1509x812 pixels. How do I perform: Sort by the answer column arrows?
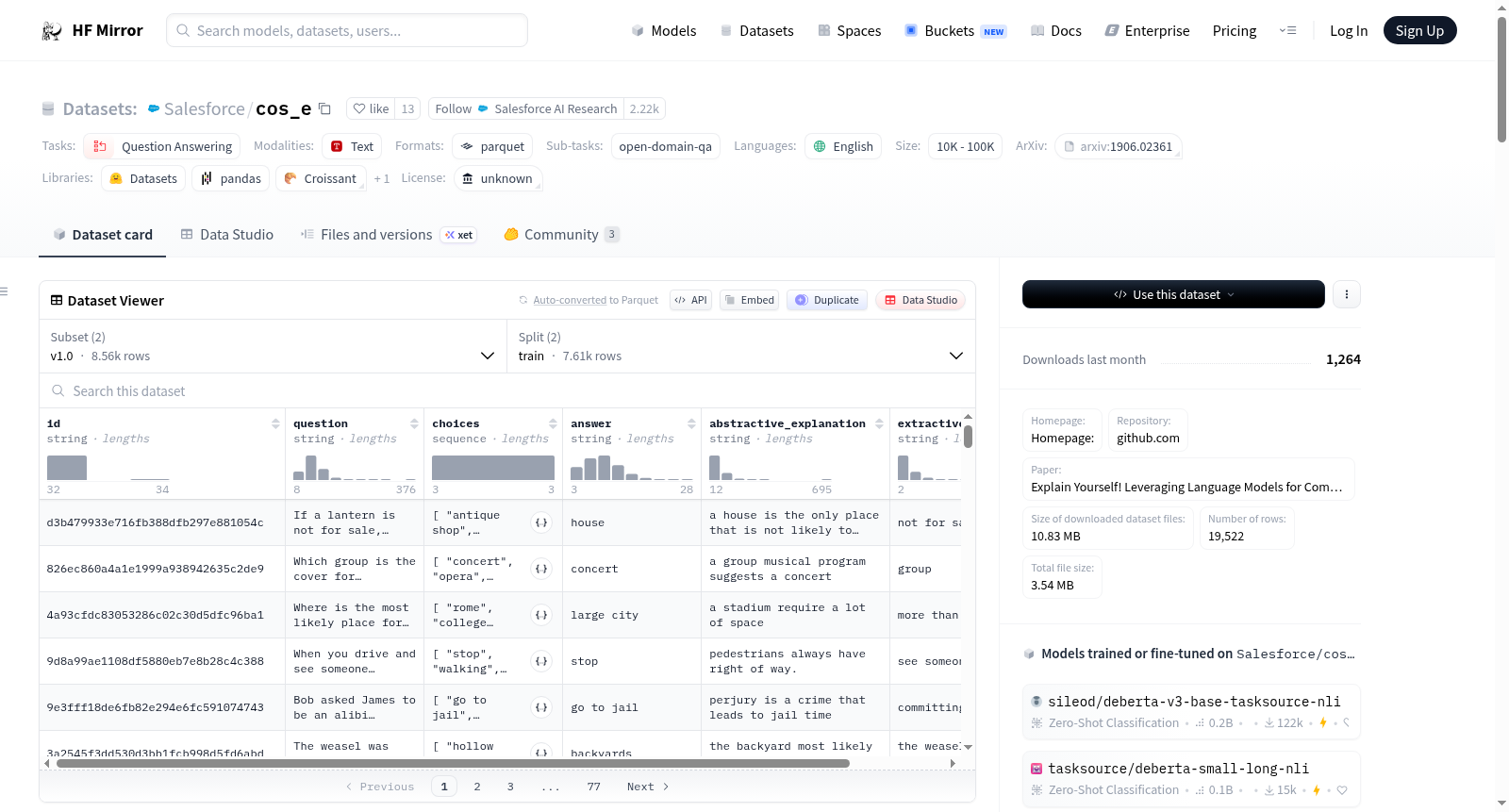click(691, 423)
